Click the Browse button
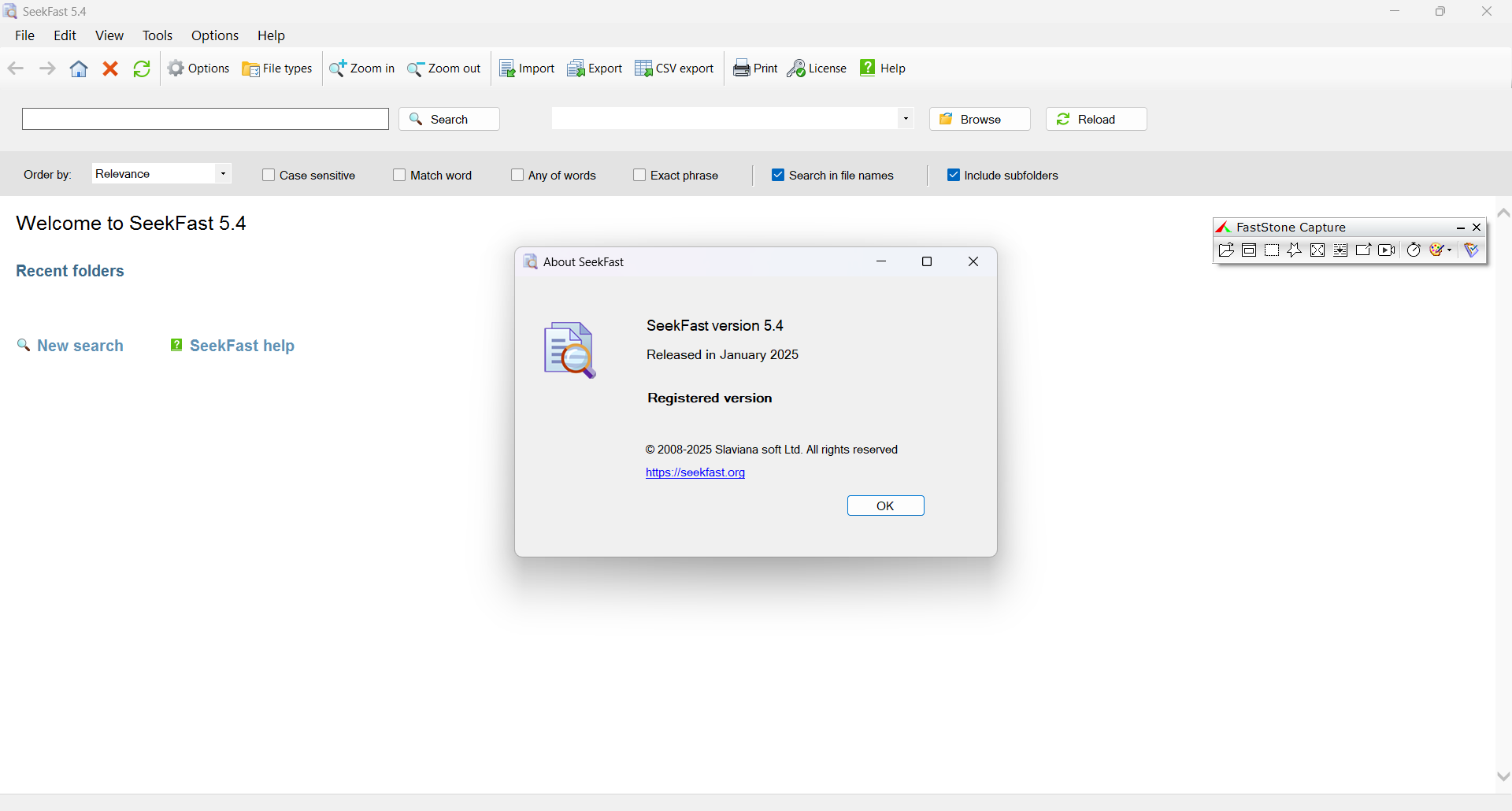1512x811 pixels. coord(980,119)
